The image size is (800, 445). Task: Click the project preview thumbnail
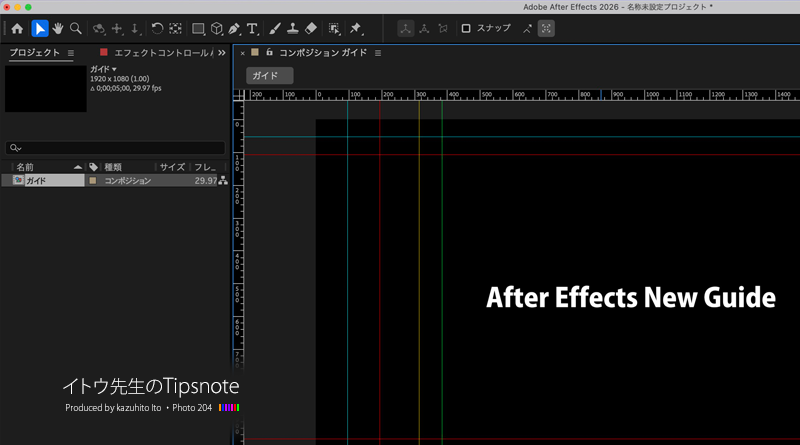(x=46, y=88)
